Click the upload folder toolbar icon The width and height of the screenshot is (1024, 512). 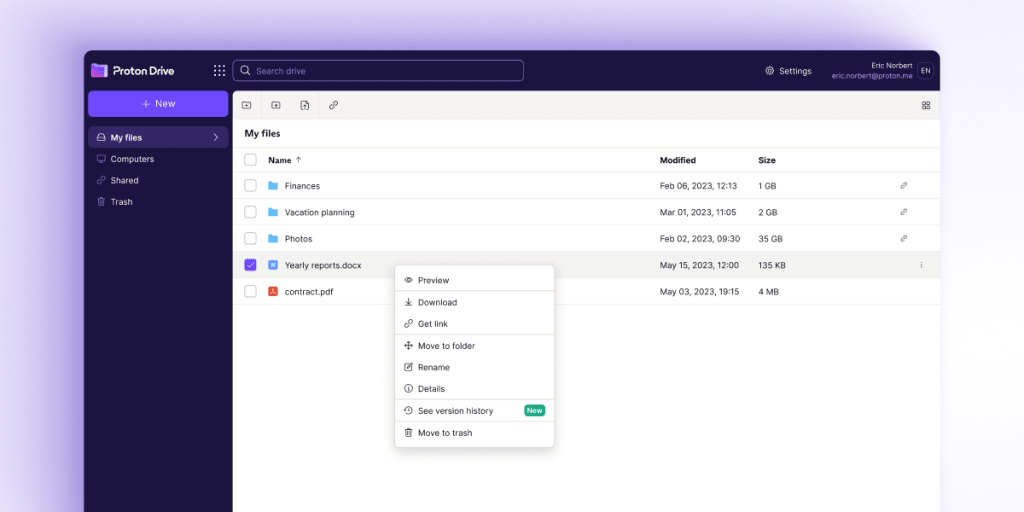pos(276,105)
